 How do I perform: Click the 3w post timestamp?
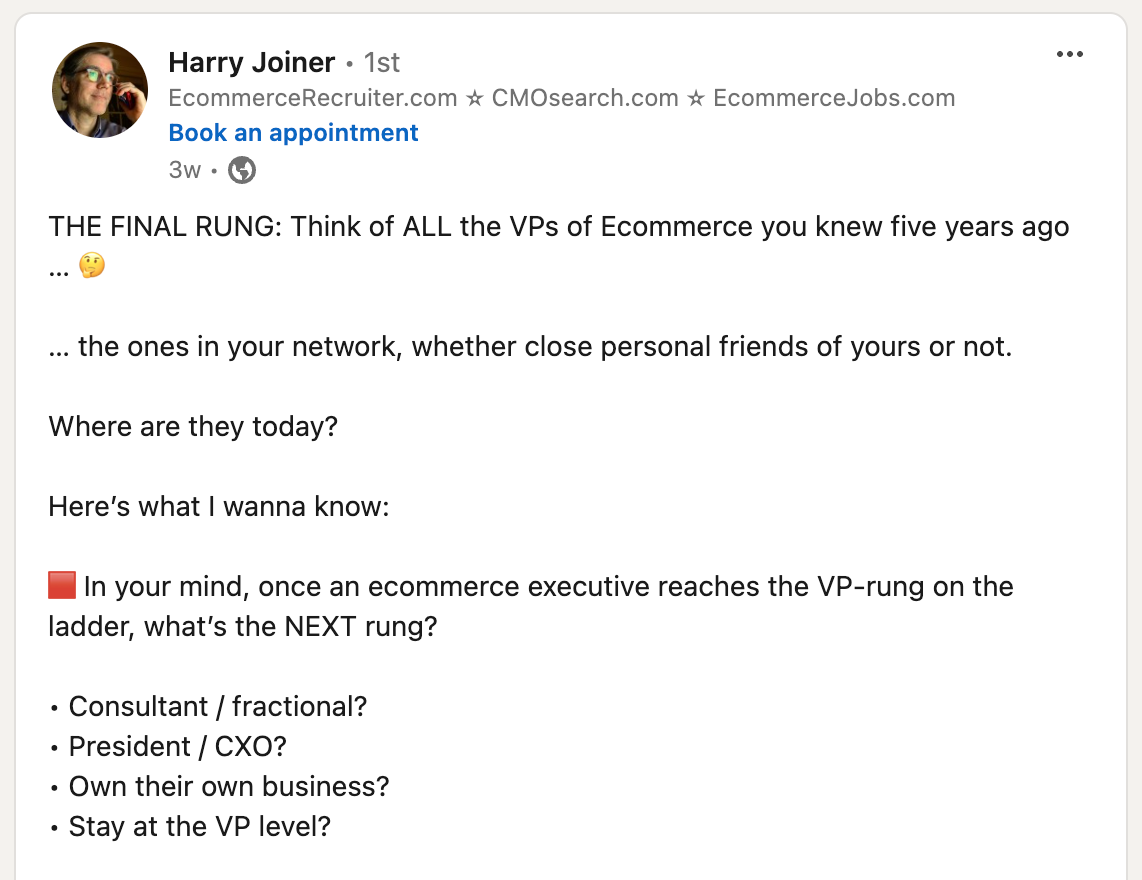click(184, 170)
